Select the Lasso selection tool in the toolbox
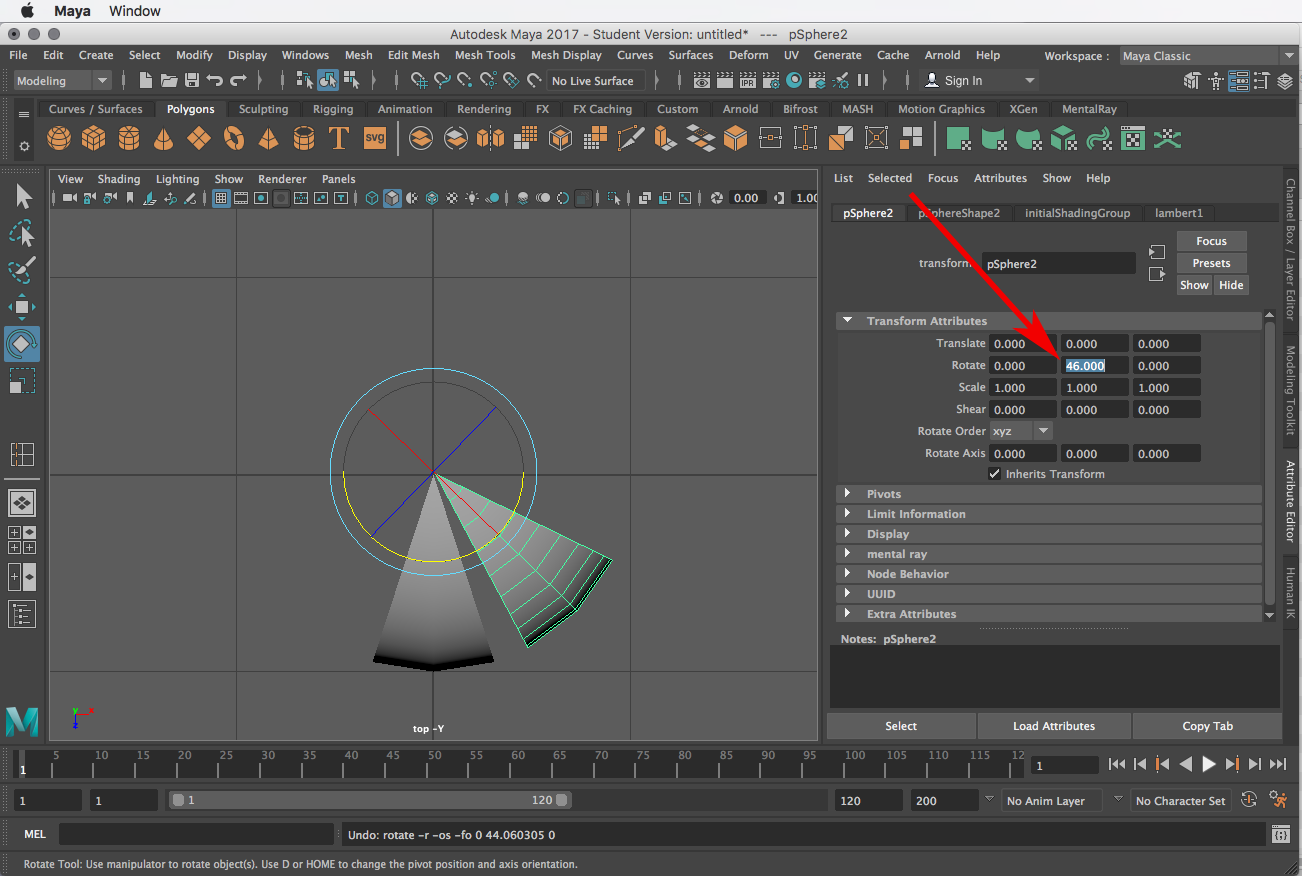This screenshot has width=1302, height=876. coord(23,233)
